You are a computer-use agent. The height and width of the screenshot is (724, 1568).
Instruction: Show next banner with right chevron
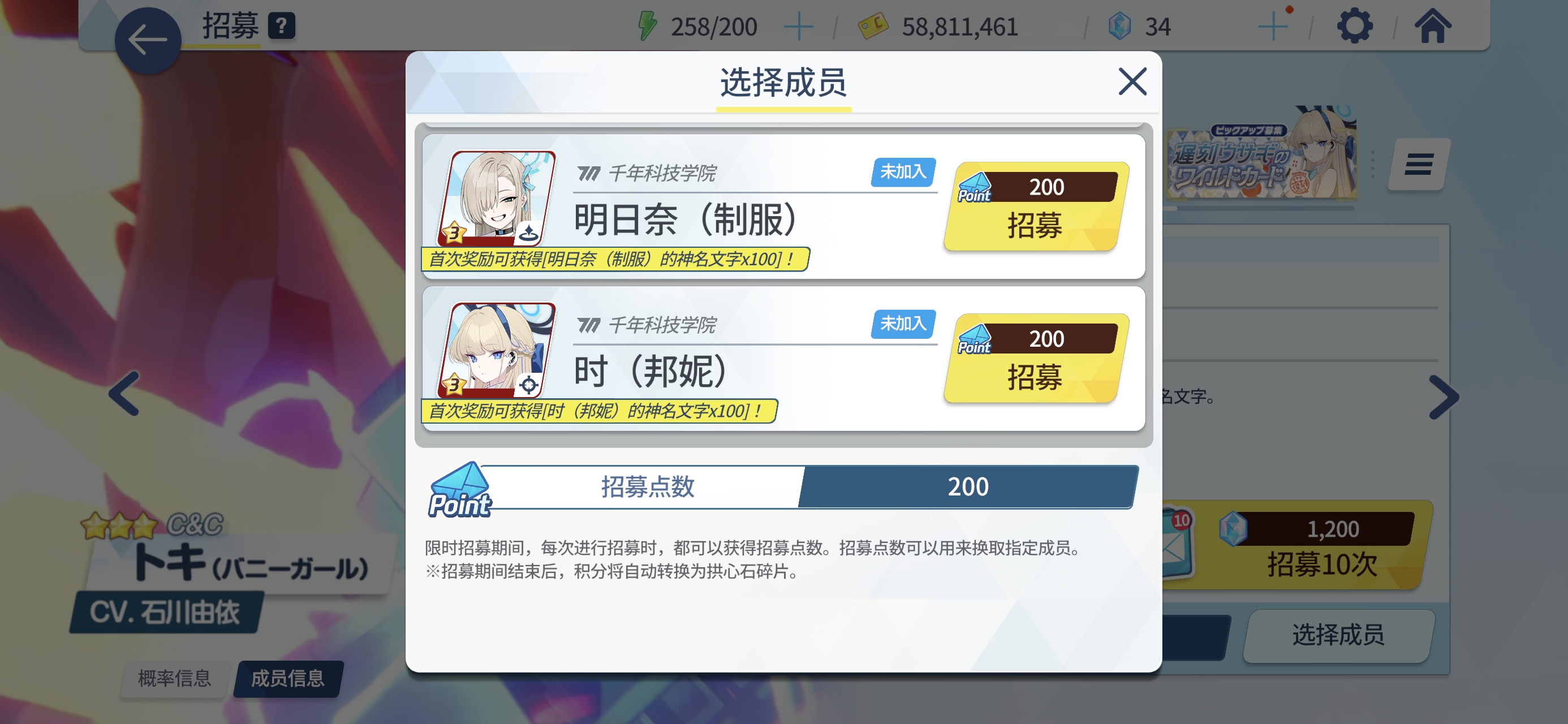pyautogui.click(x=1444, y=397)
